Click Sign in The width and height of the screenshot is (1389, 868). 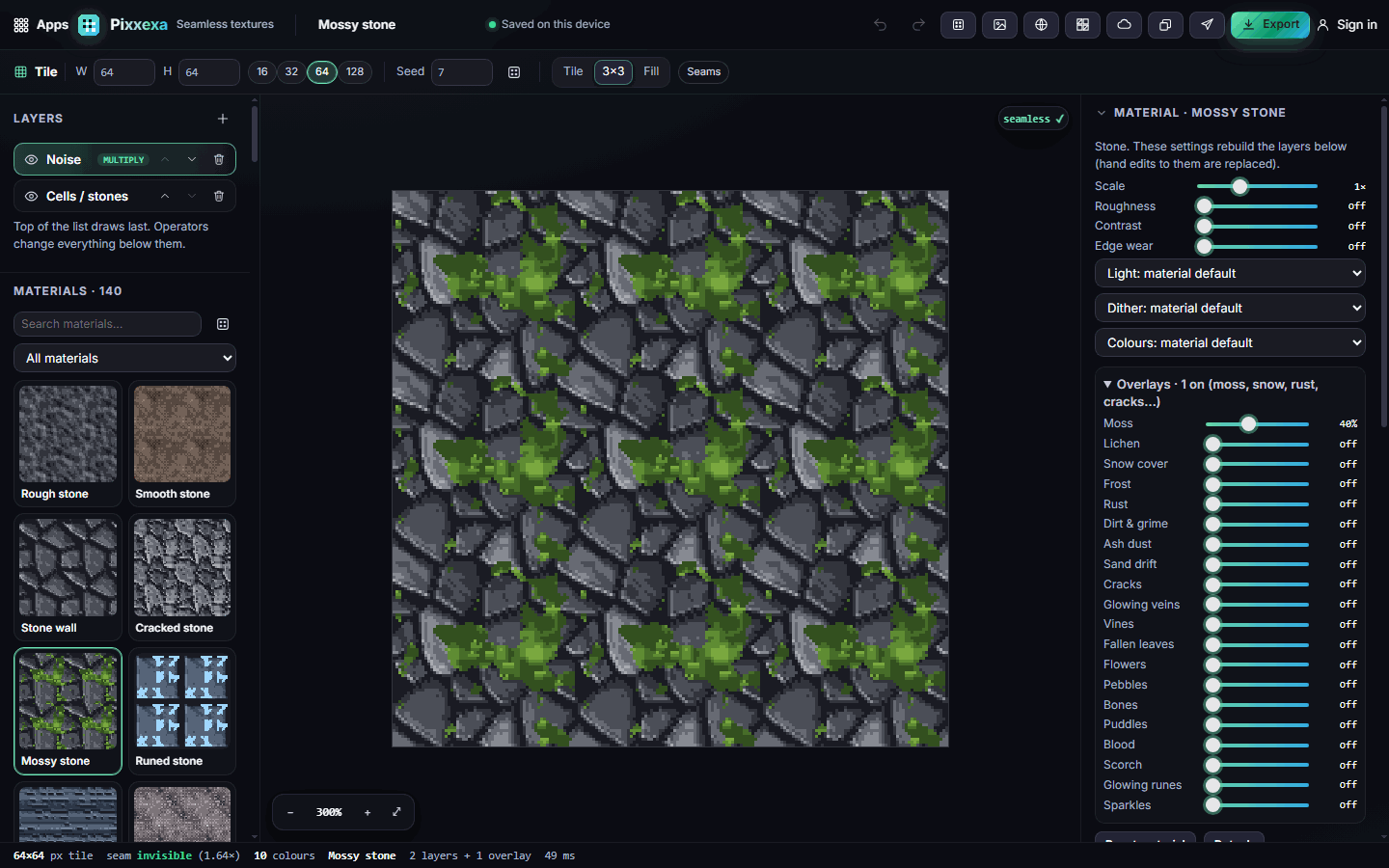click(x=1348, y=25)
